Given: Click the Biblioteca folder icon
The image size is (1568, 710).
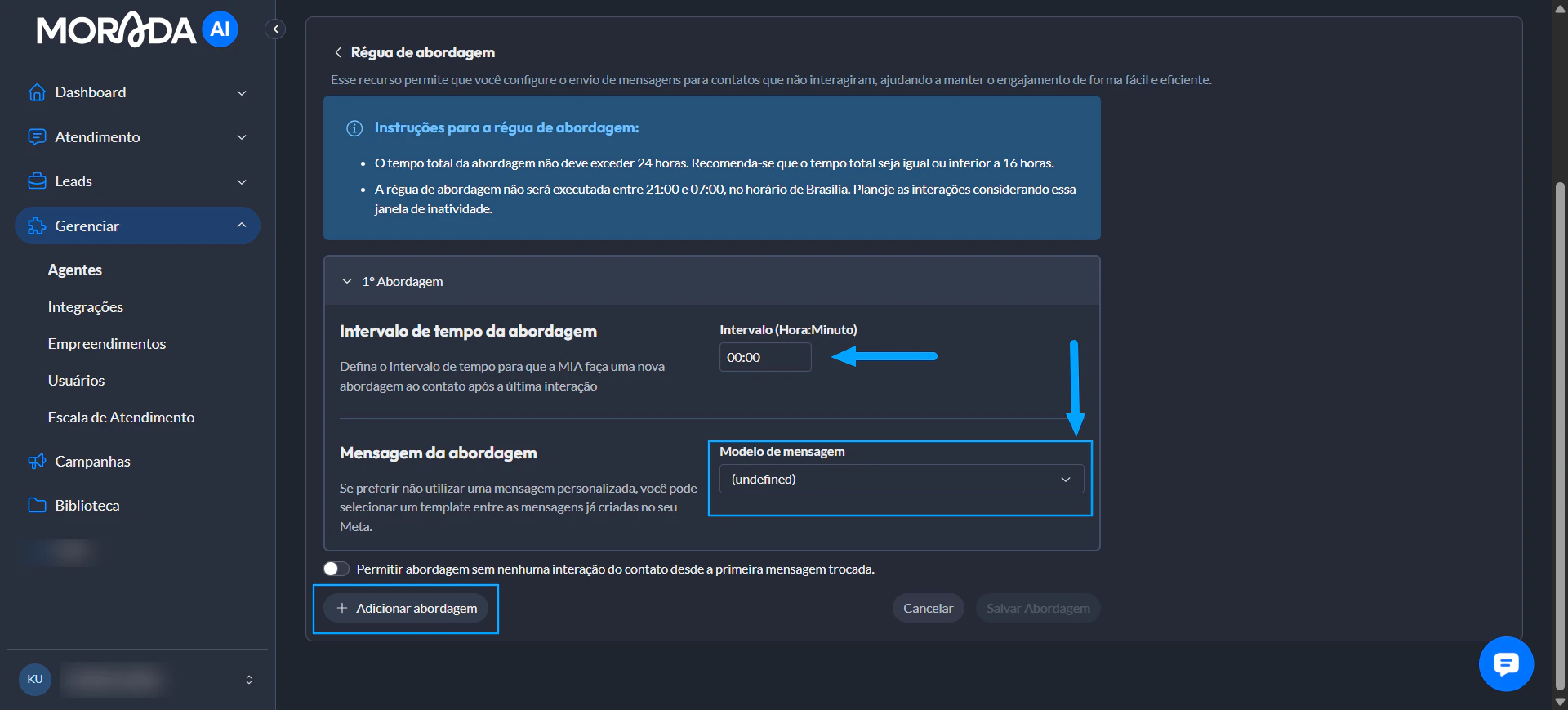Looking at the screenshot, I should 37,506.
